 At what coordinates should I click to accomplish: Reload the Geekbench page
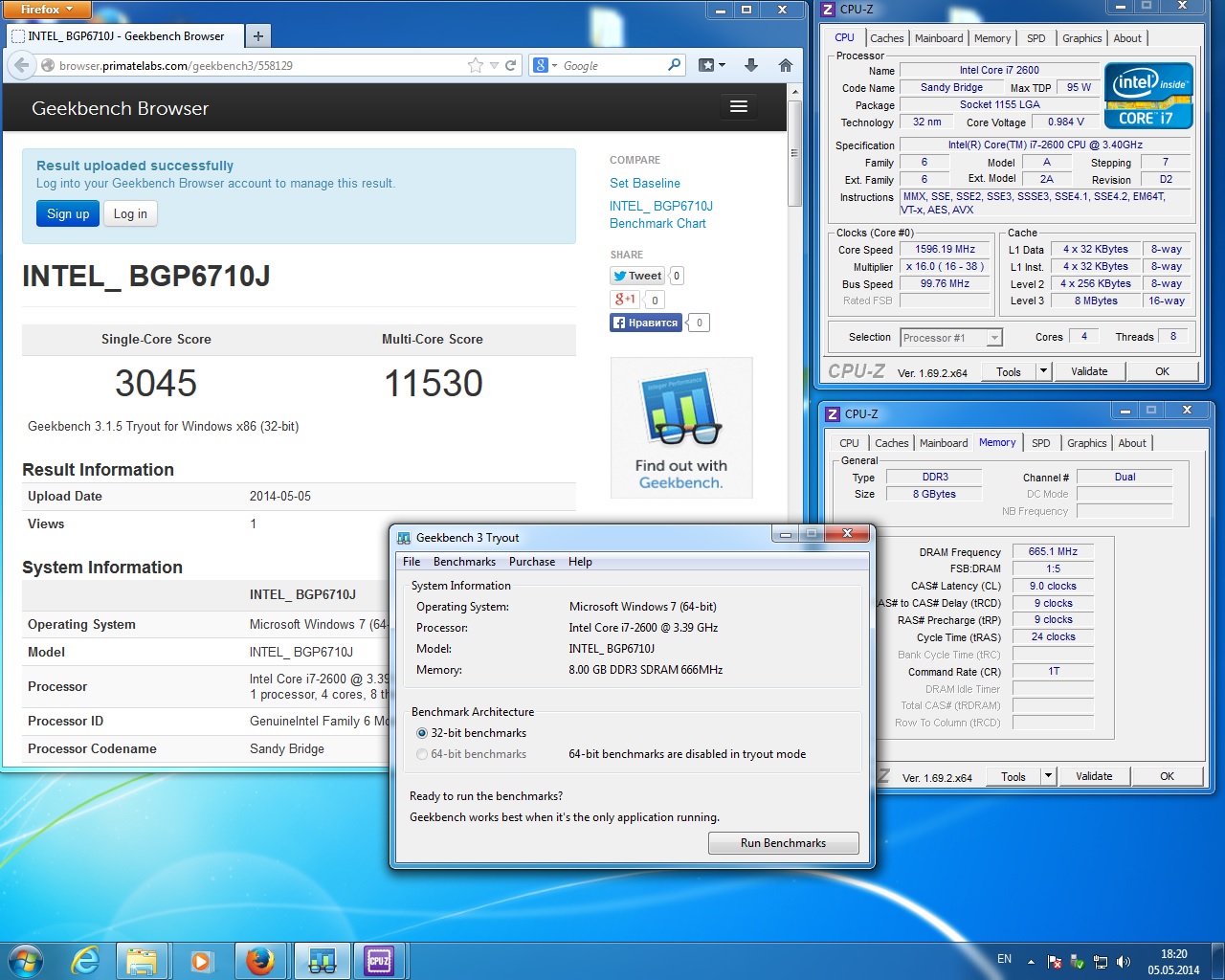click(x=511, y=65)
